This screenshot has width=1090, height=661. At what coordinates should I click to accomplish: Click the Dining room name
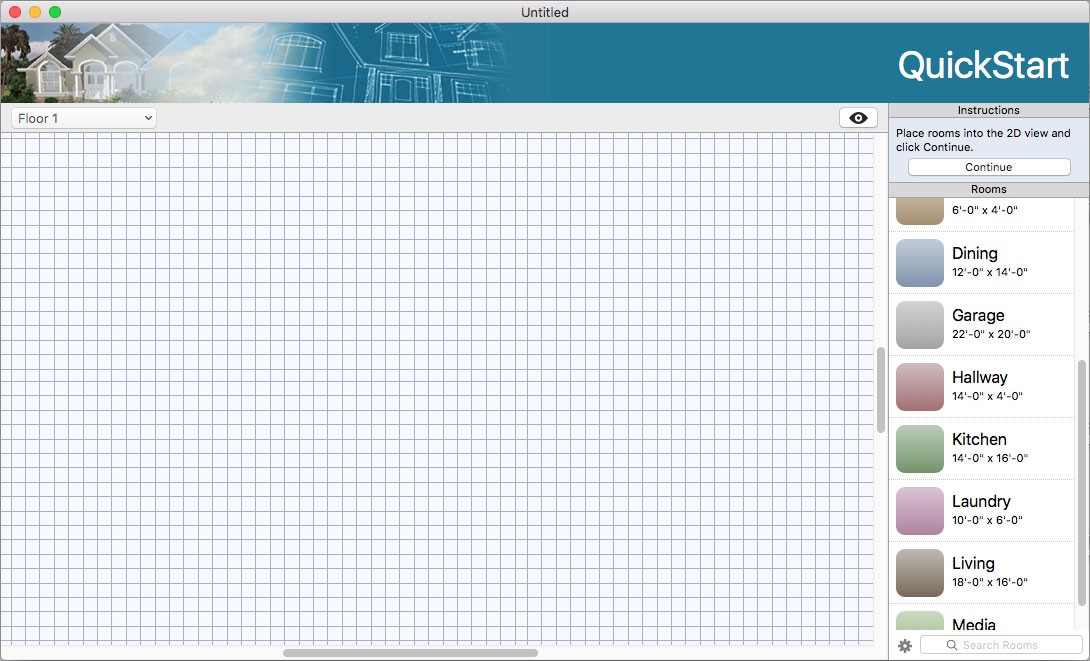point(975,254)
